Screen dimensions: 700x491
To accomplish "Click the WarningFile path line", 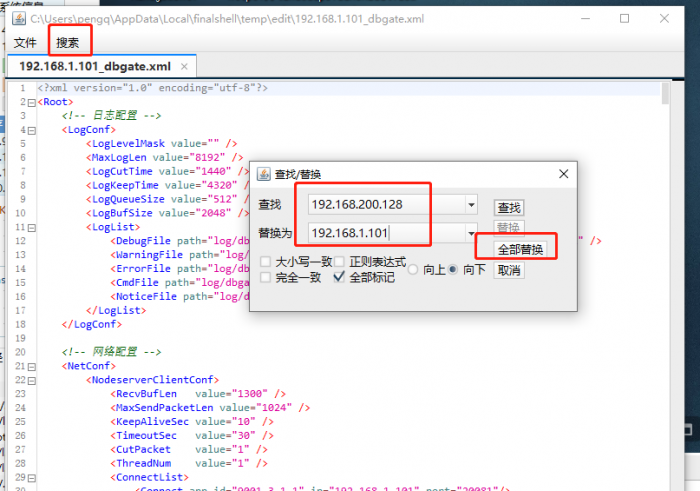I will (179, 255).
